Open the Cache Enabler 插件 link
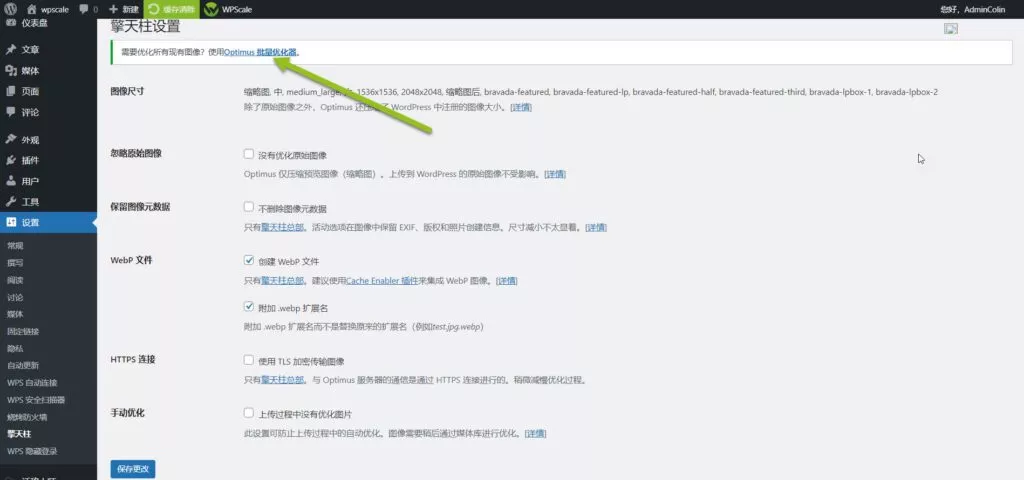The height and width of the screenshot is (480, 1024). pyautogui.click(x=381, y=281)
